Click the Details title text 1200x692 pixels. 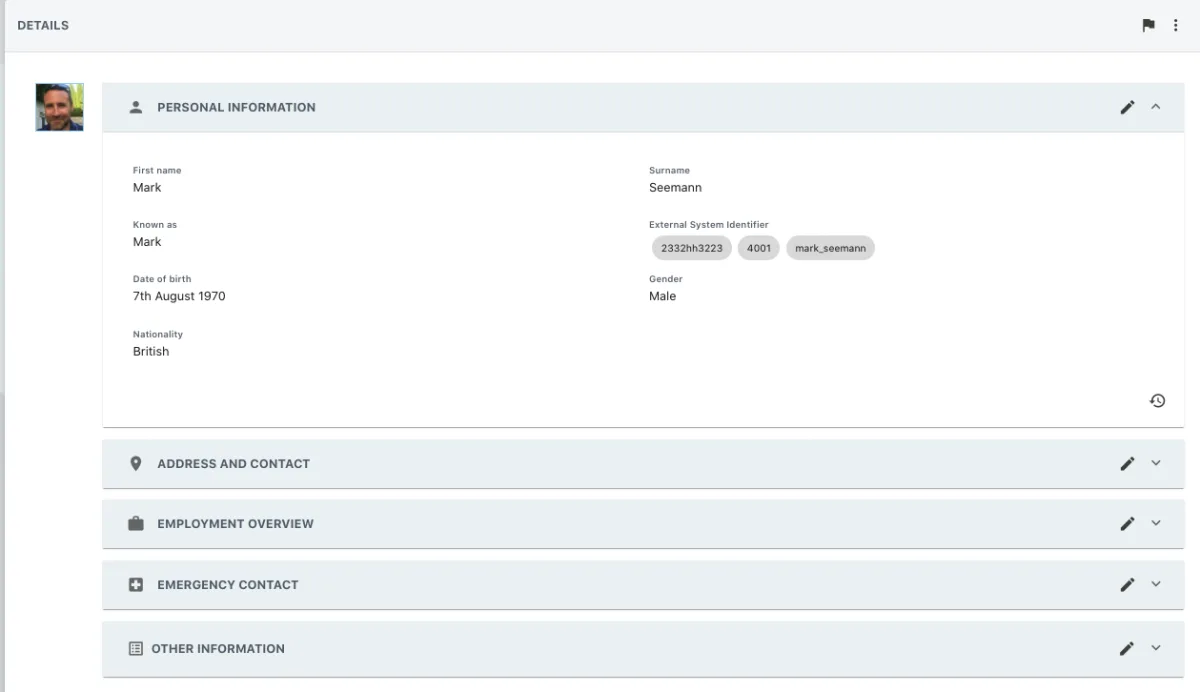click(x=43, y=25)
